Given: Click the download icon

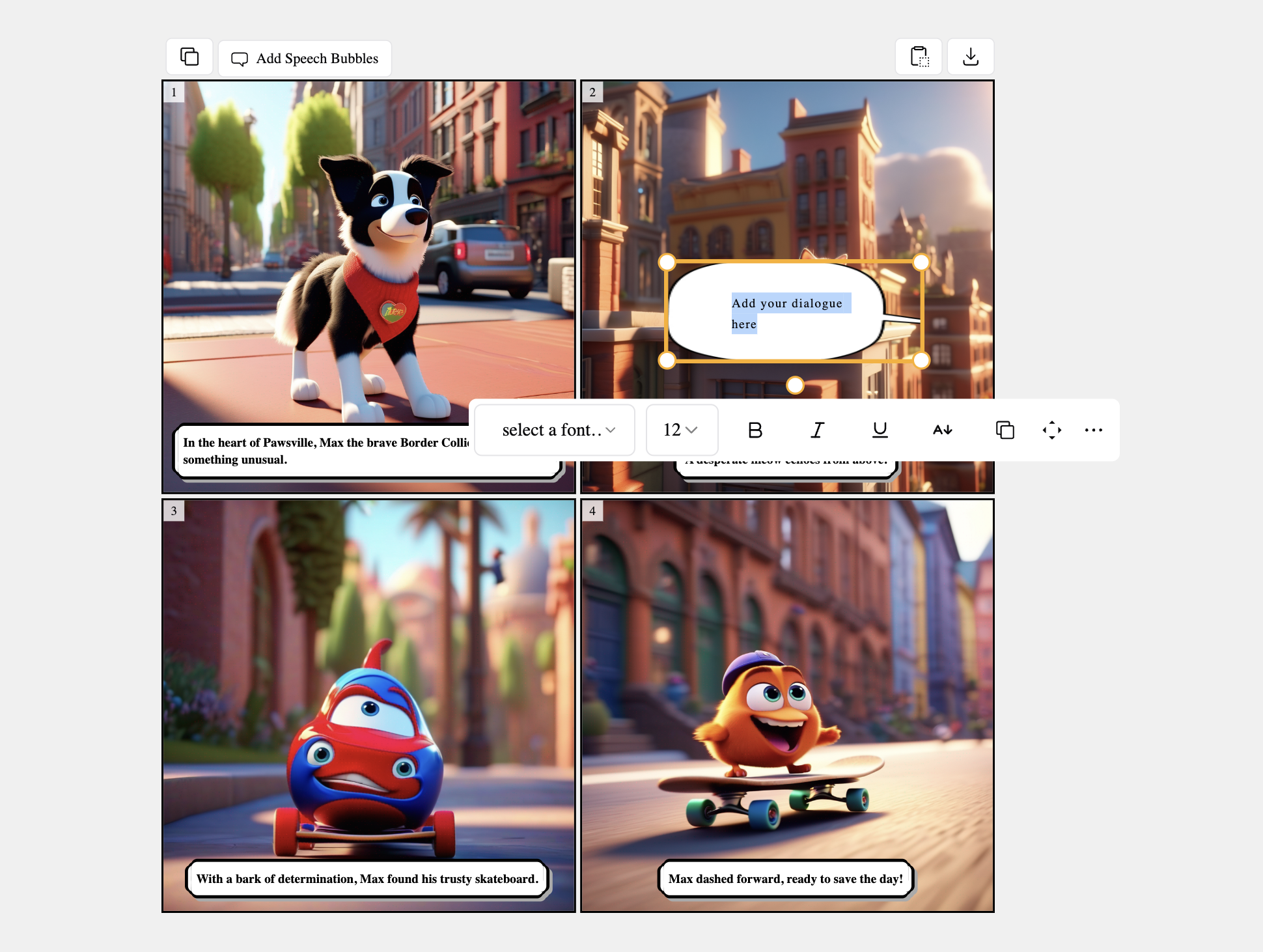Looking at the screenshot, I should tap(970, 57).
